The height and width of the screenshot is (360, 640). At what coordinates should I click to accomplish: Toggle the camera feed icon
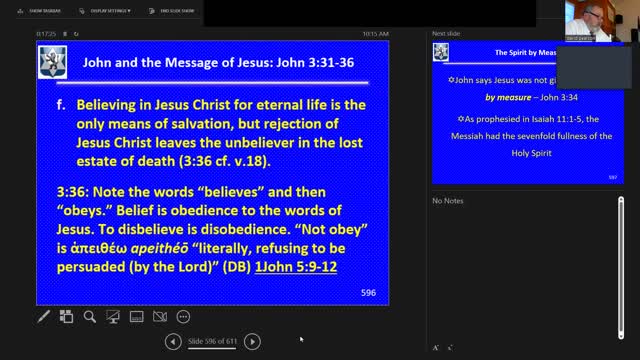tap(160, 316)
